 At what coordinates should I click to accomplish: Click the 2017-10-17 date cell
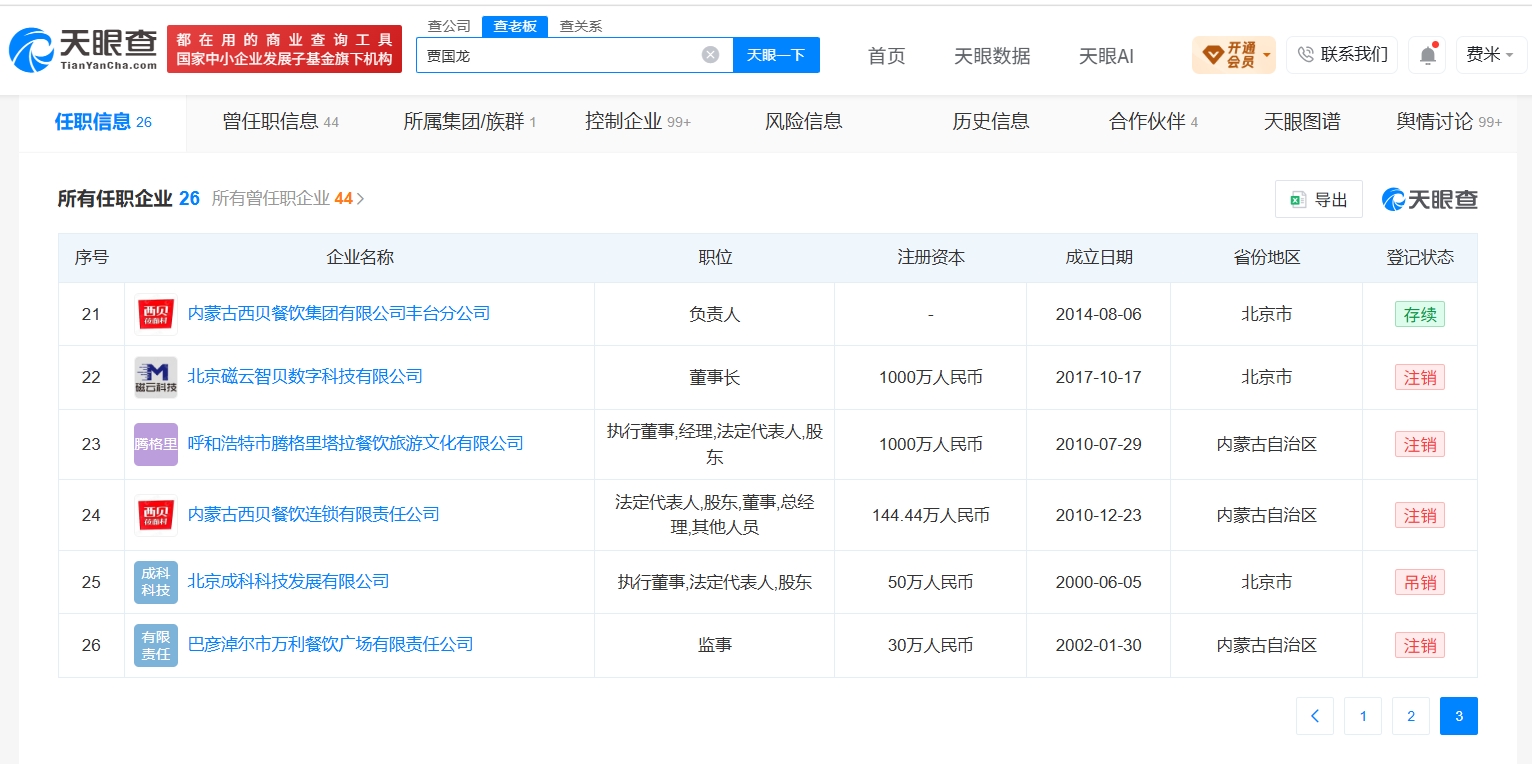pyautogui.click(x=1098, y=378)
